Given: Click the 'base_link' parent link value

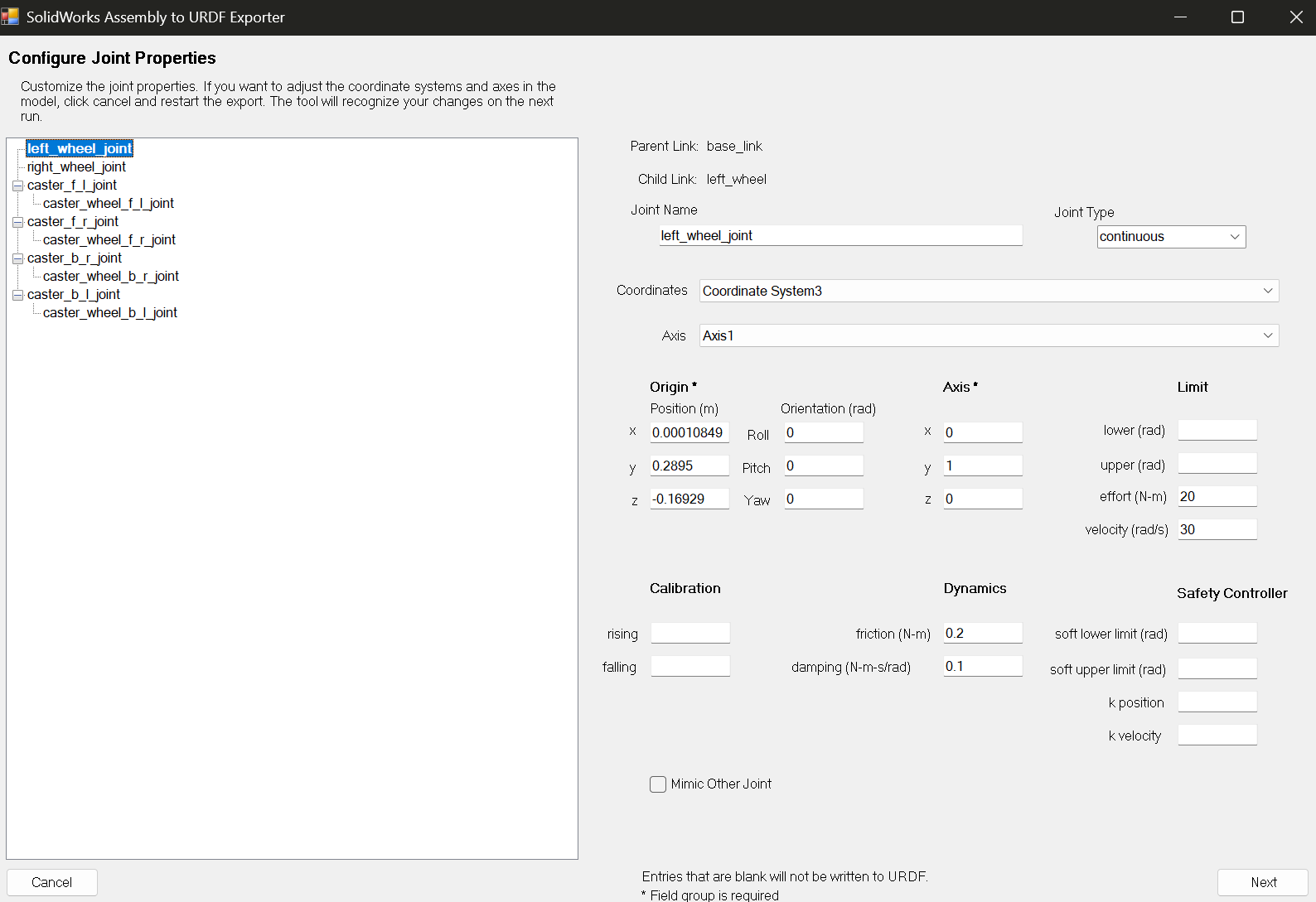Looking at the screenshot, I should click(x=734, y=146).
